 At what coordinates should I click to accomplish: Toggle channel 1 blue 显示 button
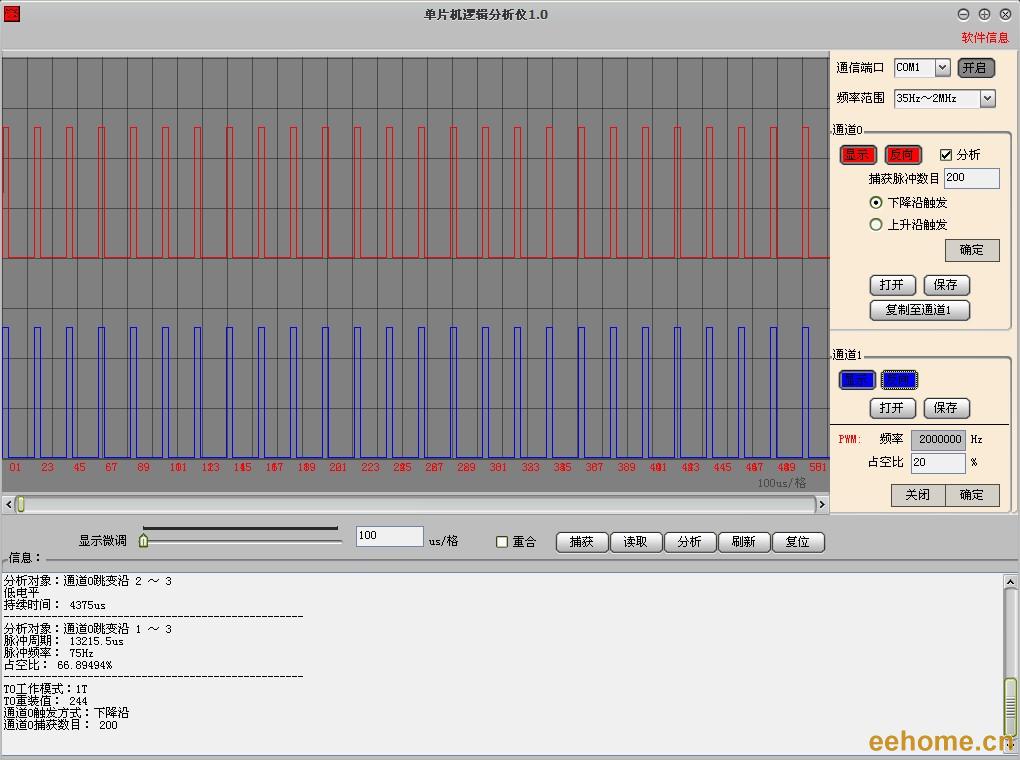(857, 380)
